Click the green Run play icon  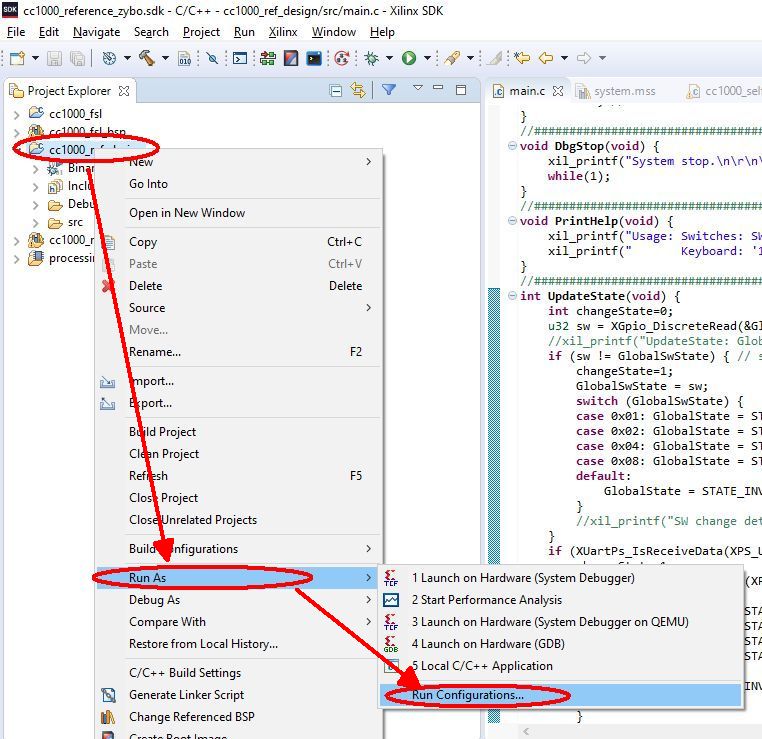click(409, 58)
